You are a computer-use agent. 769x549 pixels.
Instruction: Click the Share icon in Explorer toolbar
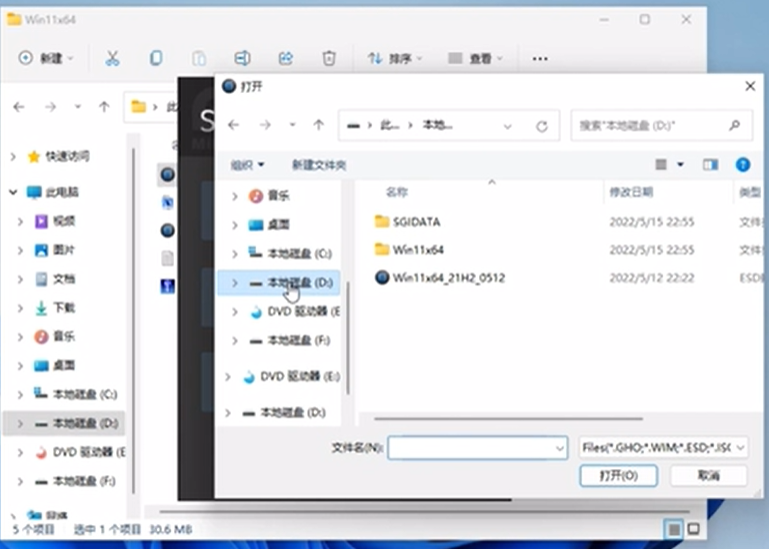pyautogui.click(x=285, y=58)
